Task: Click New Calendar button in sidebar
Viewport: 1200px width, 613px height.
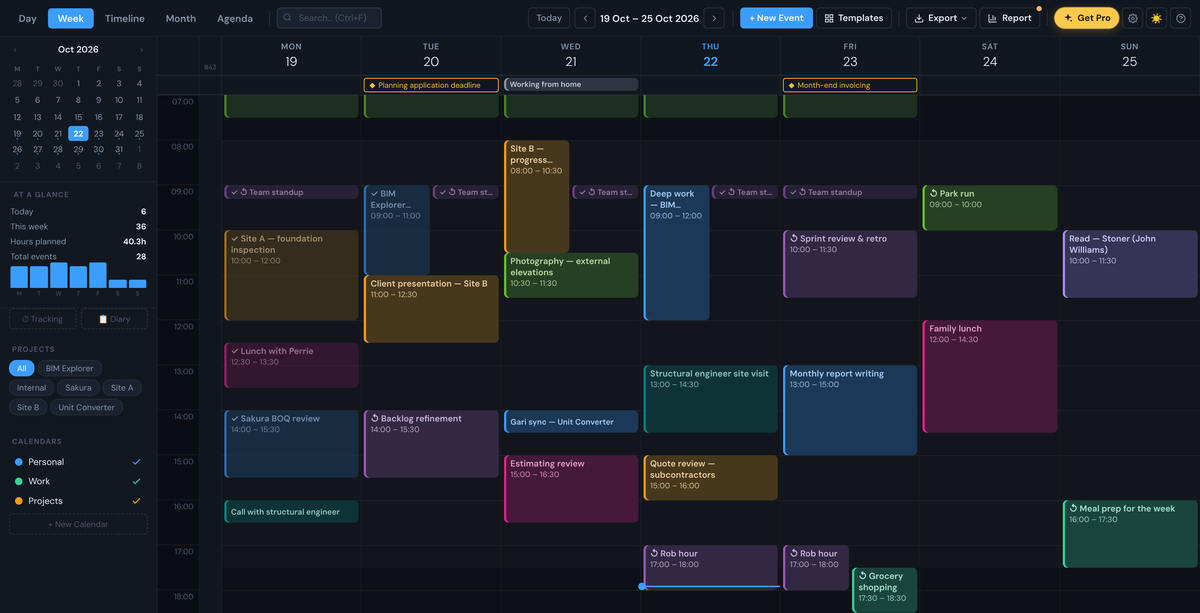Action: 78,524
